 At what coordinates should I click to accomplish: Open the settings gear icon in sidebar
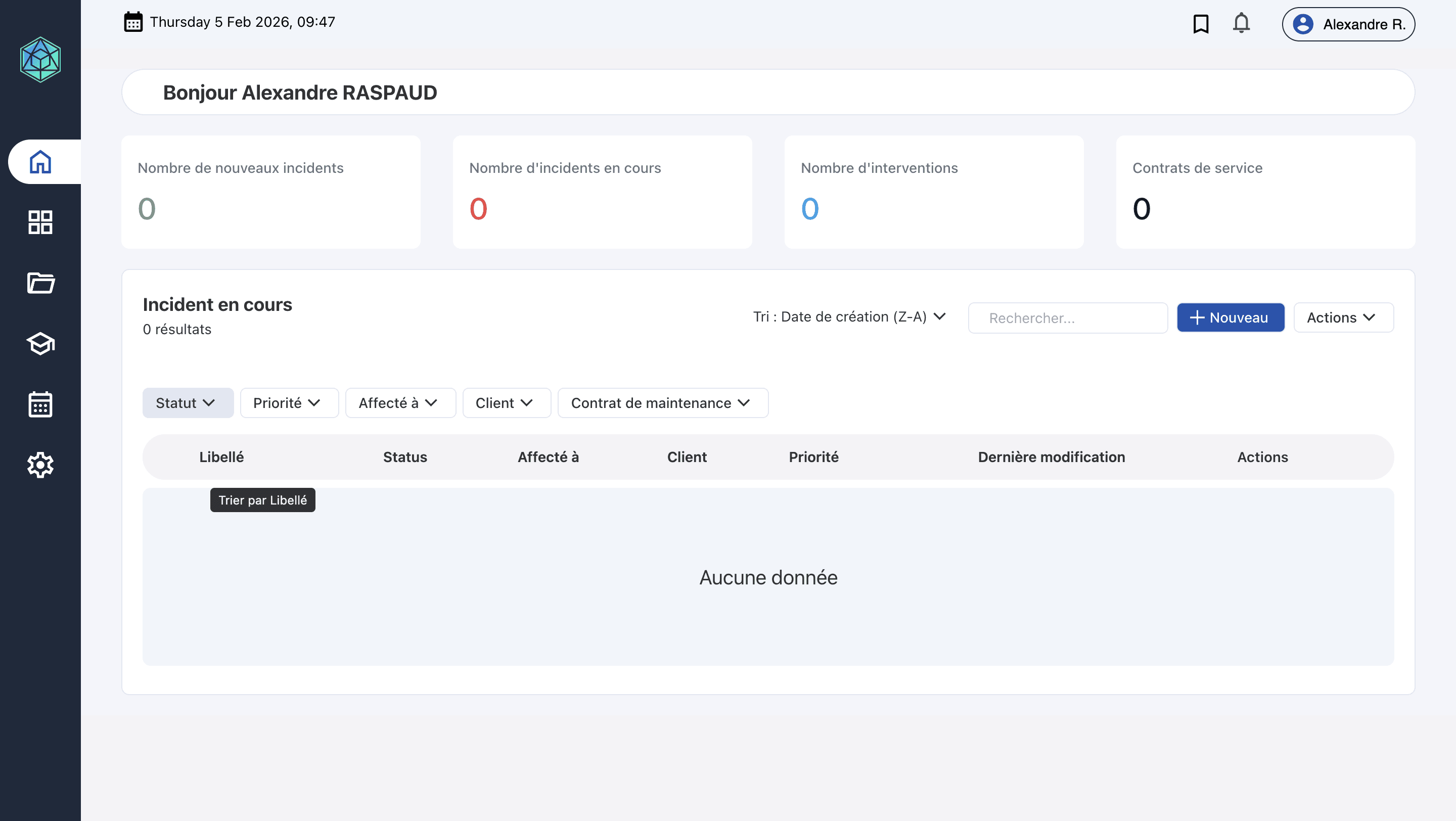click(40, 465)
